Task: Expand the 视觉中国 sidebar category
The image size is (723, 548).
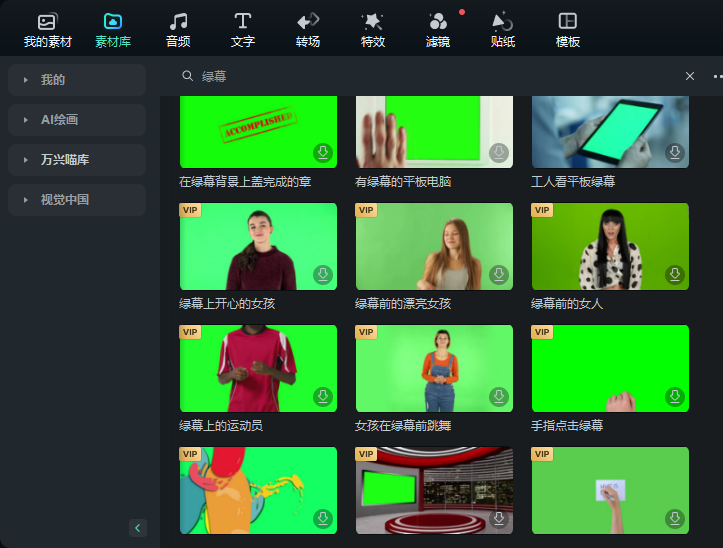Action: [77, 200]
